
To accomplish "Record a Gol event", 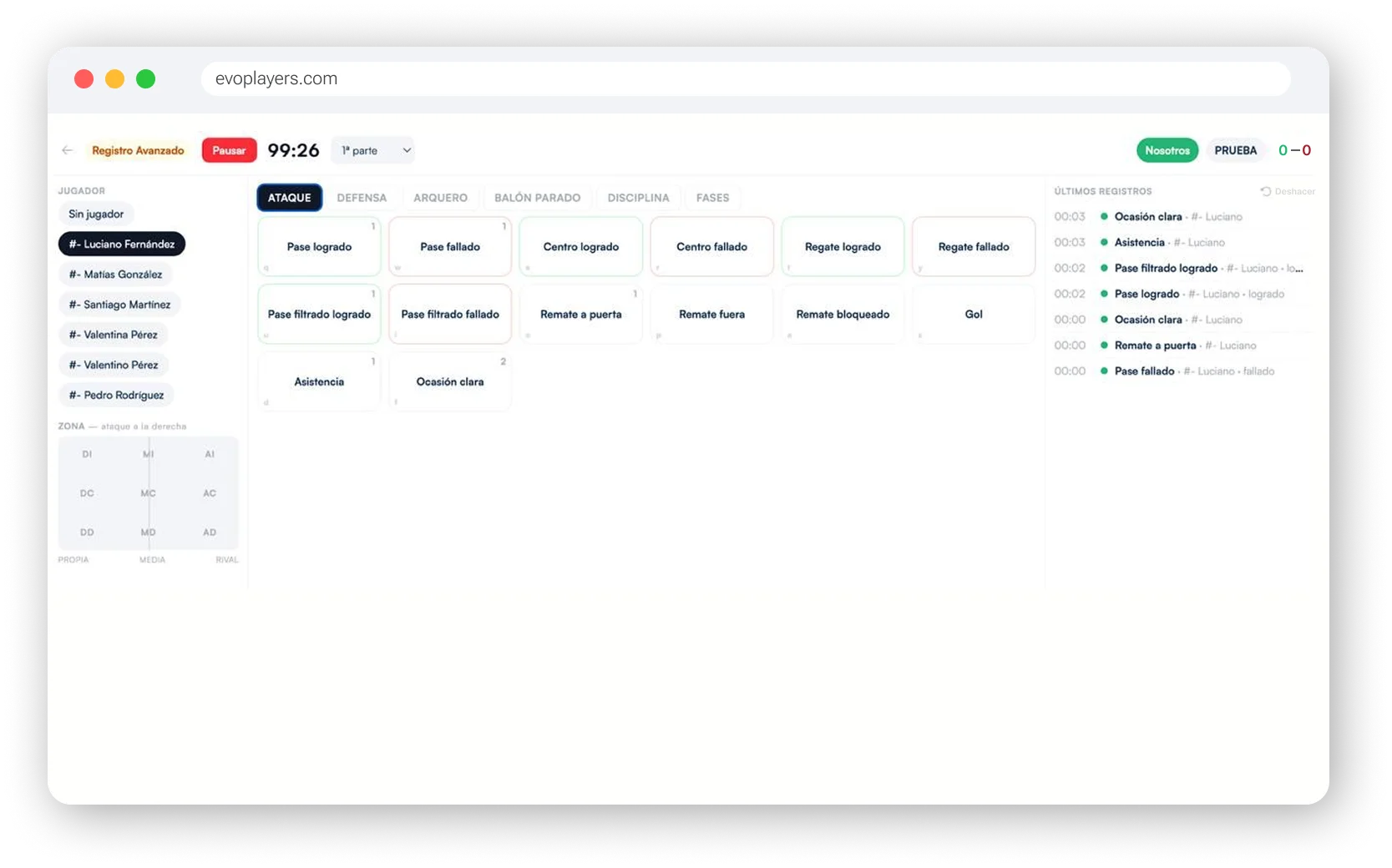I will tap(974, 314).
